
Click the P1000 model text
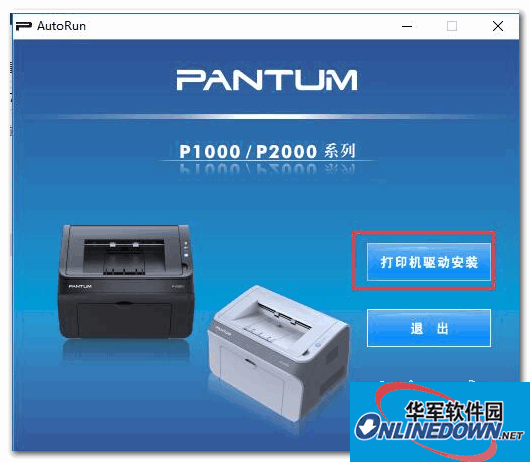pyautogui.click(x=210, y=151)
